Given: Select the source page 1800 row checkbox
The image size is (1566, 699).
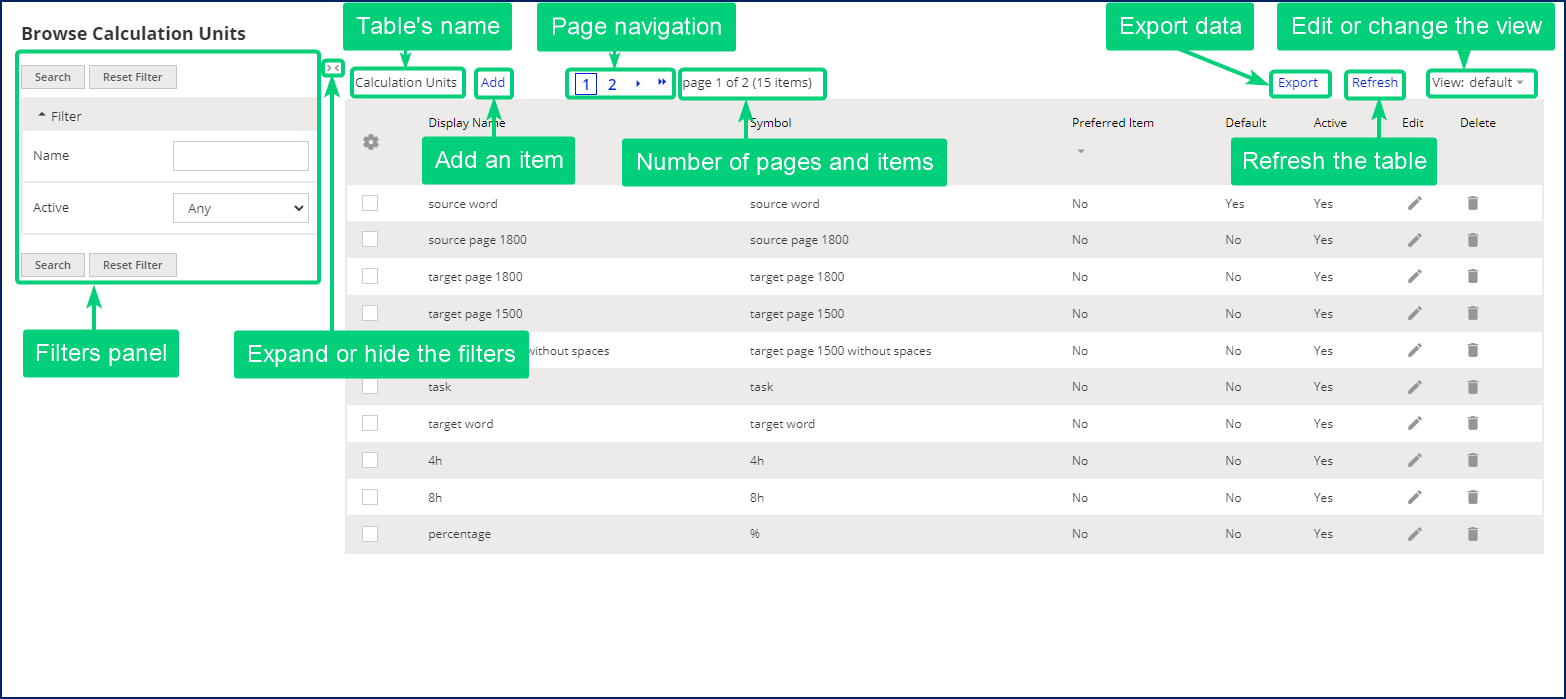Looking at the screenshot, I should [370, 239].
